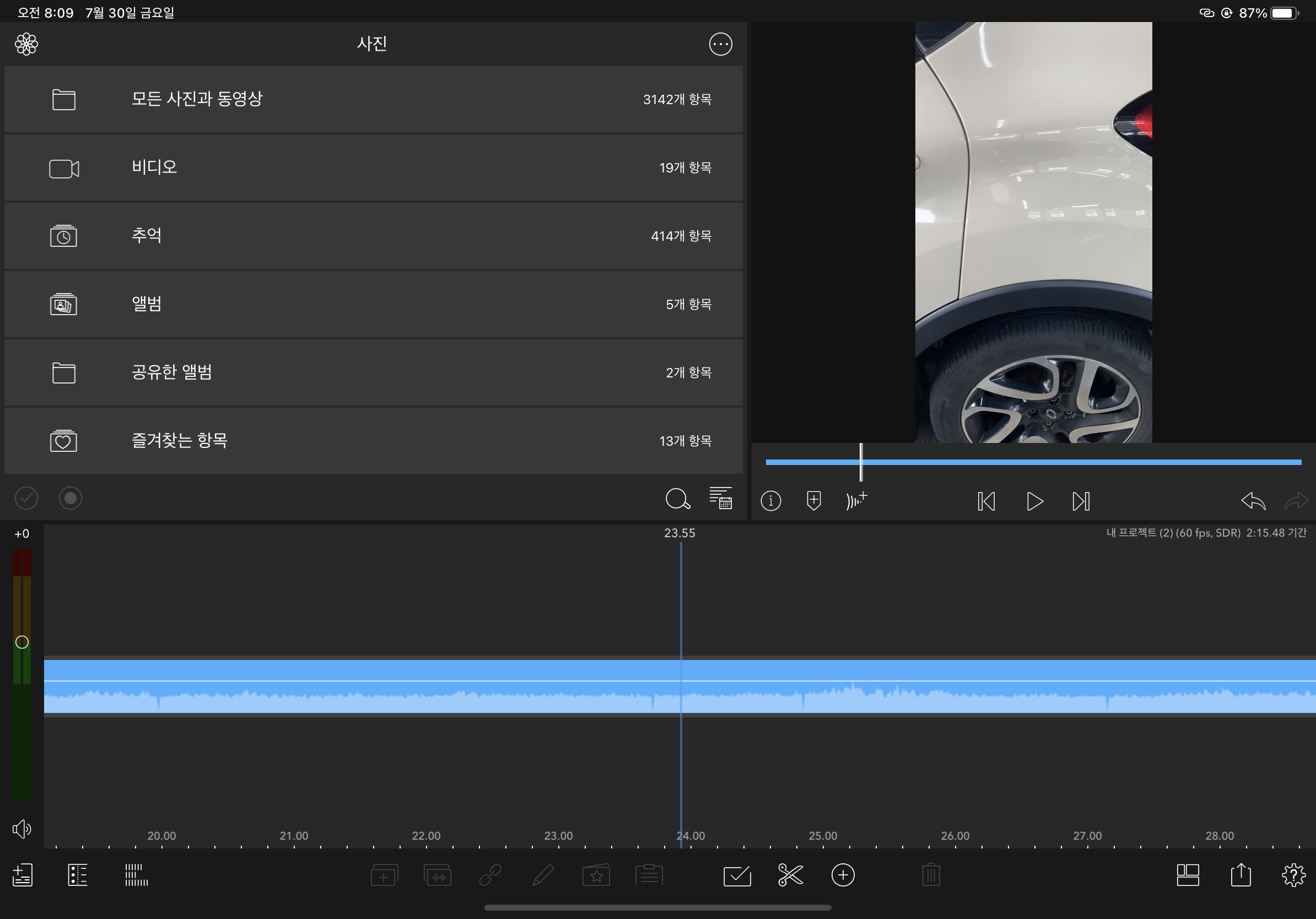Image resolution: width=1316 pixels, height=919 pixels.
Task: Open the search magnifier in library
Action: pyautogui.click(x=677, y=499)
